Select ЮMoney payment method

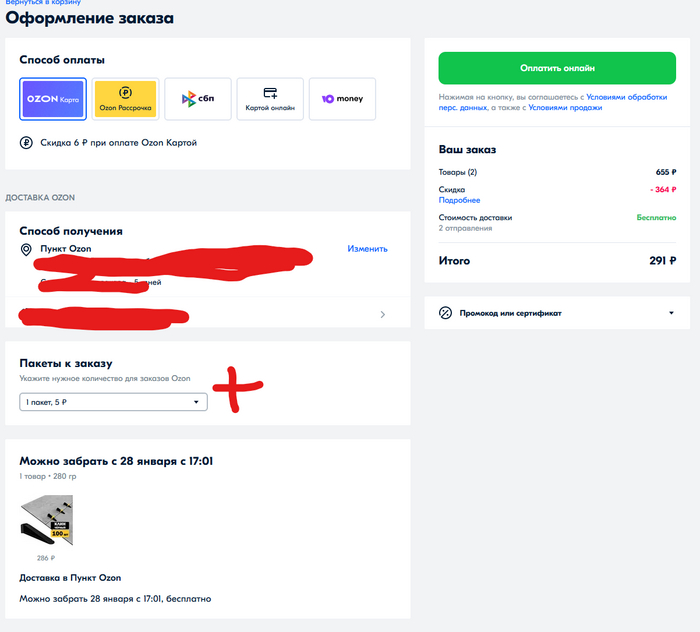coord(342,99)
